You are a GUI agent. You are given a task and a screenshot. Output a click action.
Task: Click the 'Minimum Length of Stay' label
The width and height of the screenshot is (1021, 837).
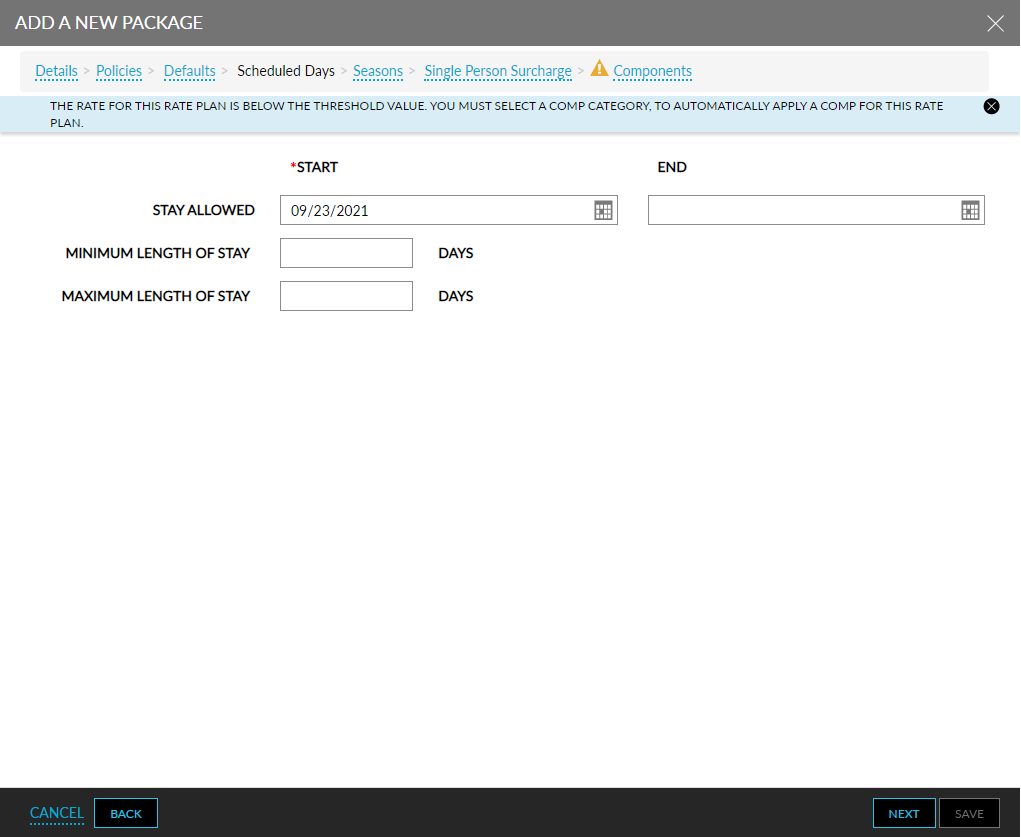point(158,253)
